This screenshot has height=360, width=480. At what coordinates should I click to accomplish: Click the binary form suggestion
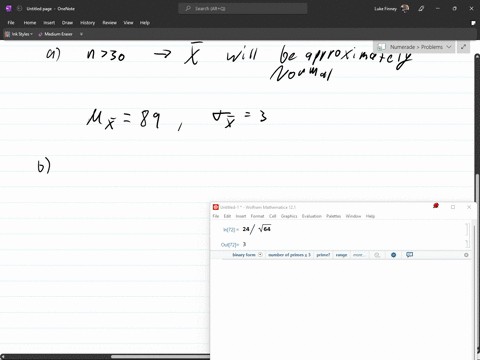[244, 255]
